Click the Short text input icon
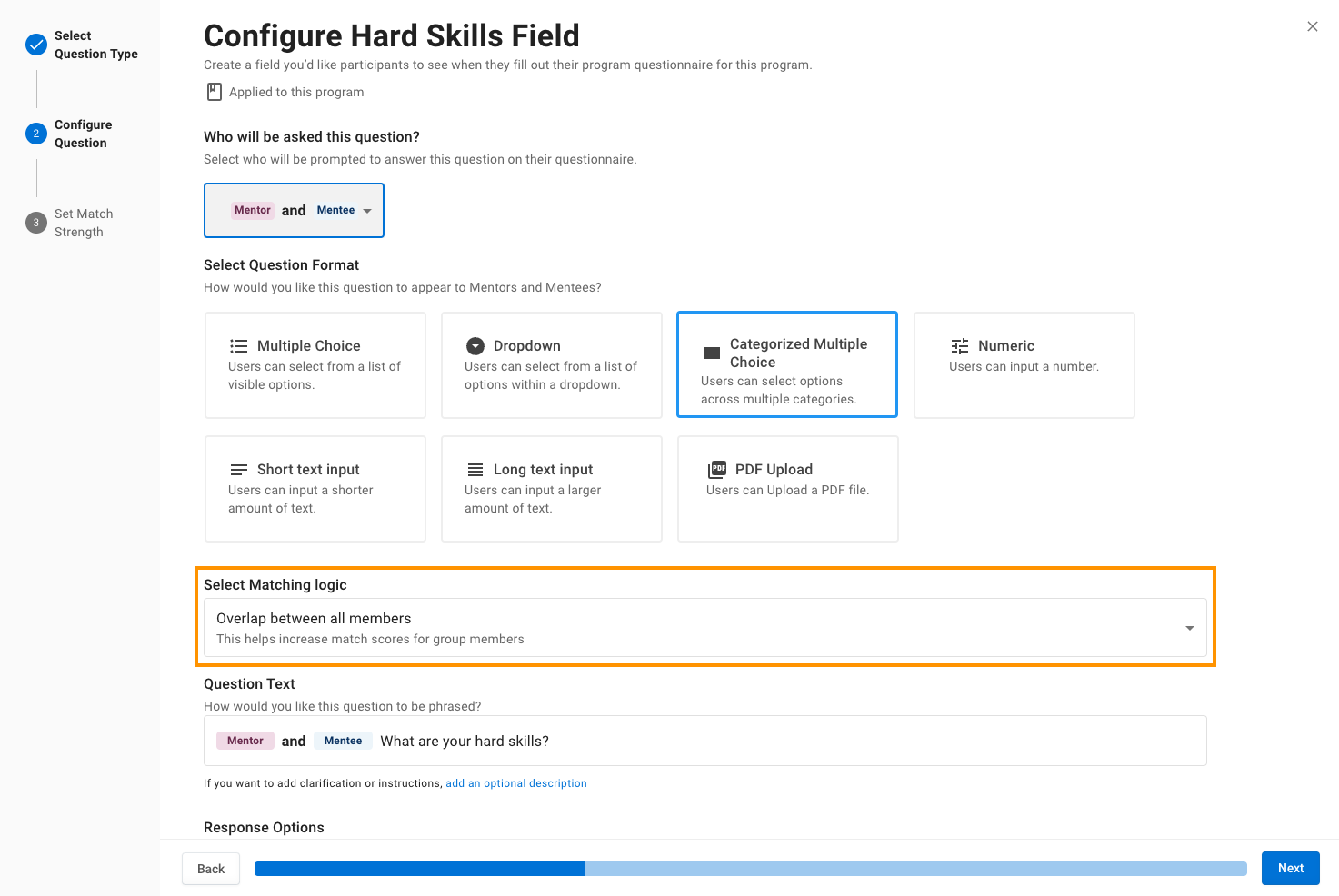This screenshot has height=896, width=1339. click(x=238, y=470)
